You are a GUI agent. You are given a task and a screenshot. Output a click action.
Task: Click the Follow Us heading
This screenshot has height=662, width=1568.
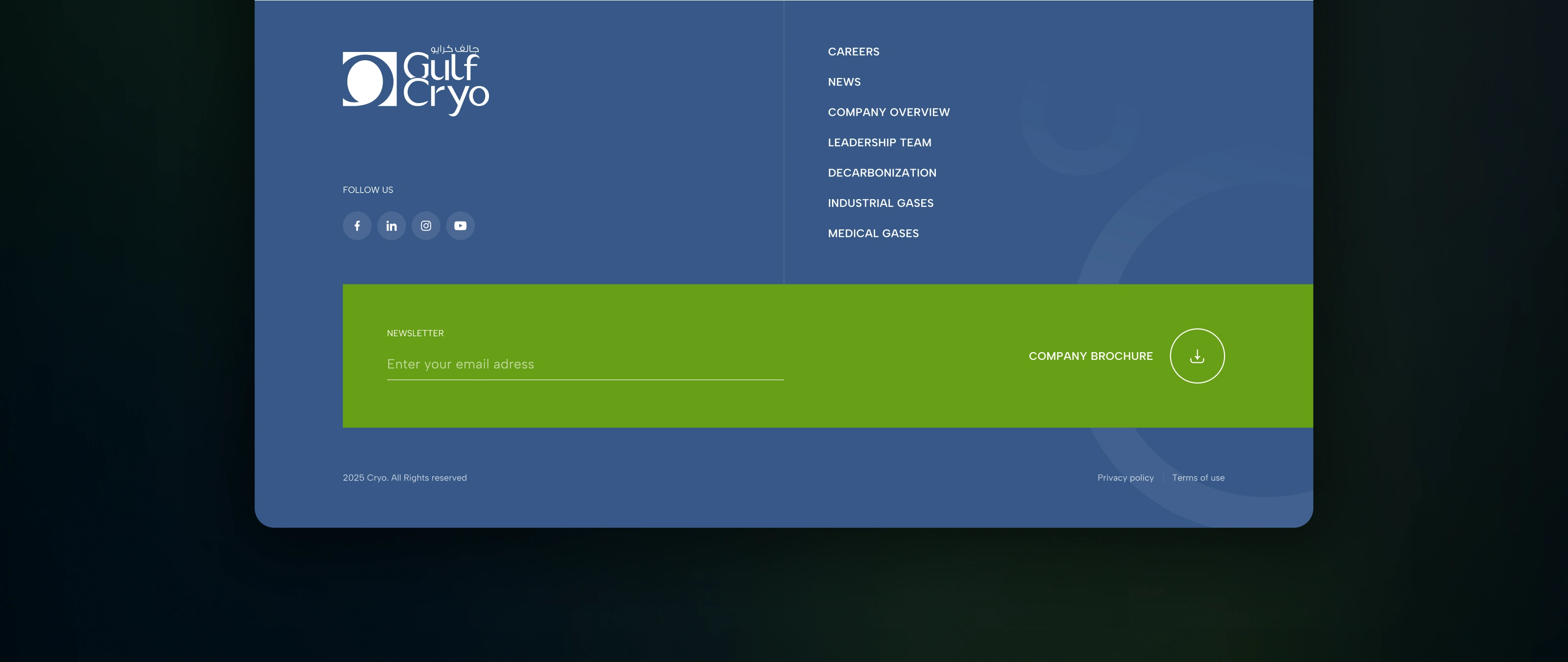pyautogui.click(x=367, y=190)
